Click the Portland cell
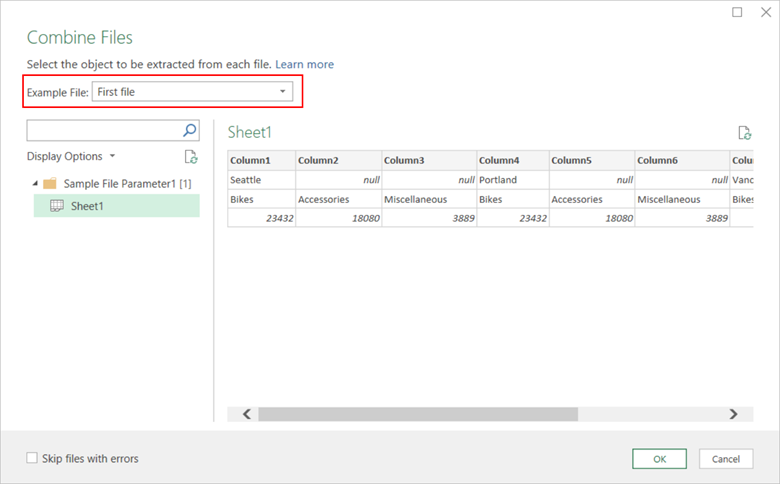 pos(513,180)
